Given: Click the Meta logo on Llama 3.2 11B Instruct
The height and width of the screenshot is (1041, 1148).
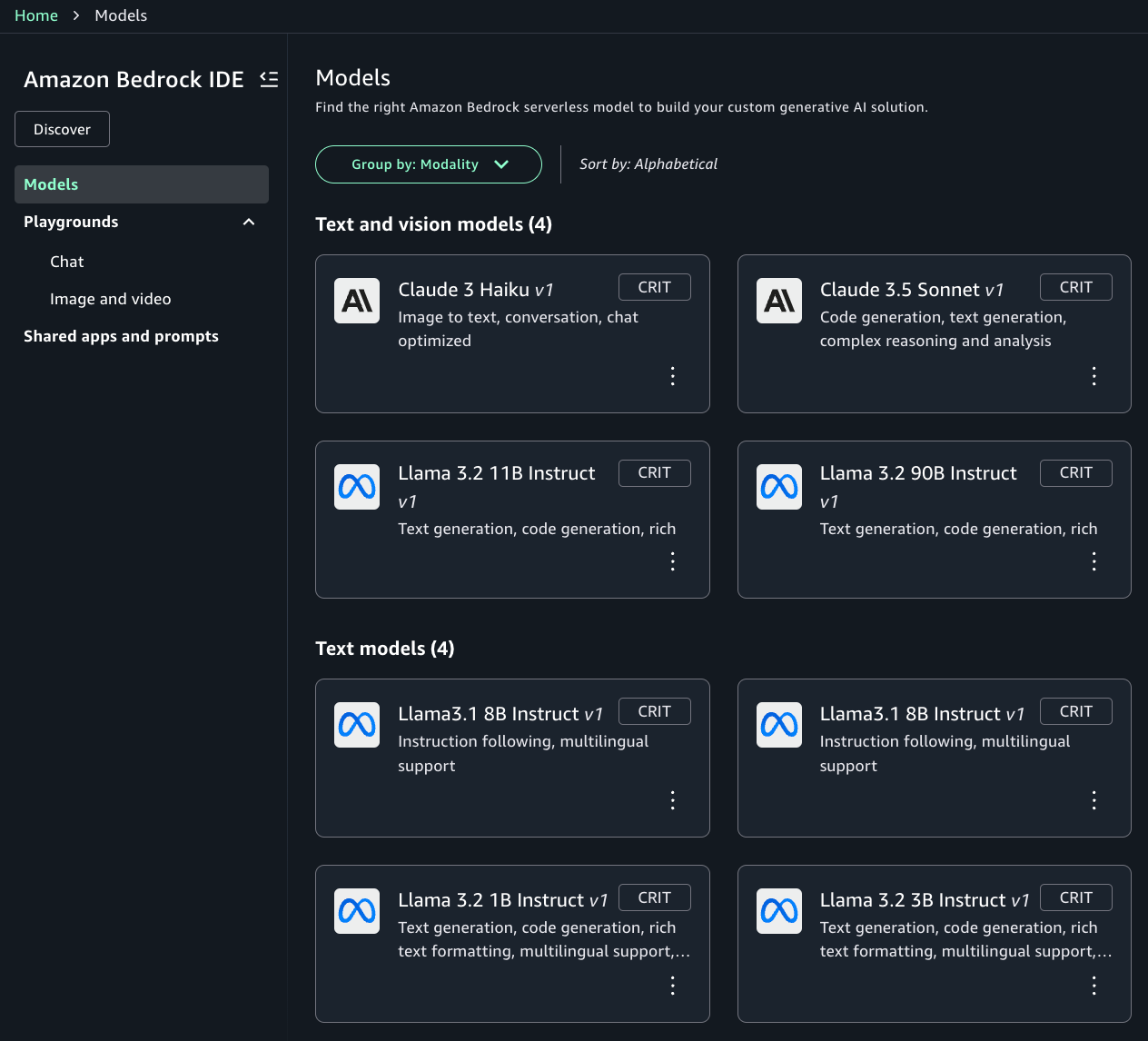Looking at the screenshot, I should [357, 487].
